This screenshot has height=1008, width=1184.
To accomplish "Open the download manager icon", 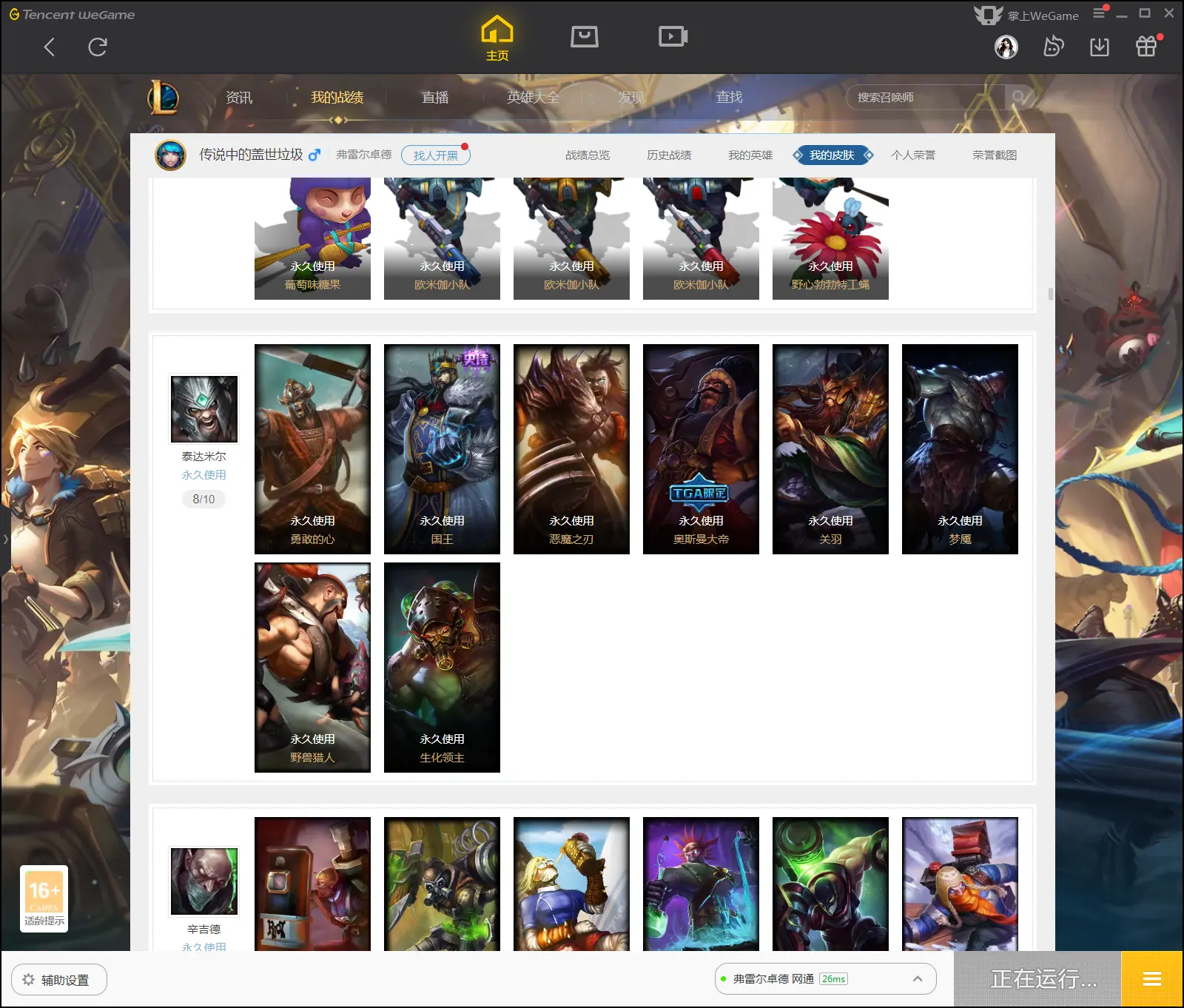I will coord(1100,47).
